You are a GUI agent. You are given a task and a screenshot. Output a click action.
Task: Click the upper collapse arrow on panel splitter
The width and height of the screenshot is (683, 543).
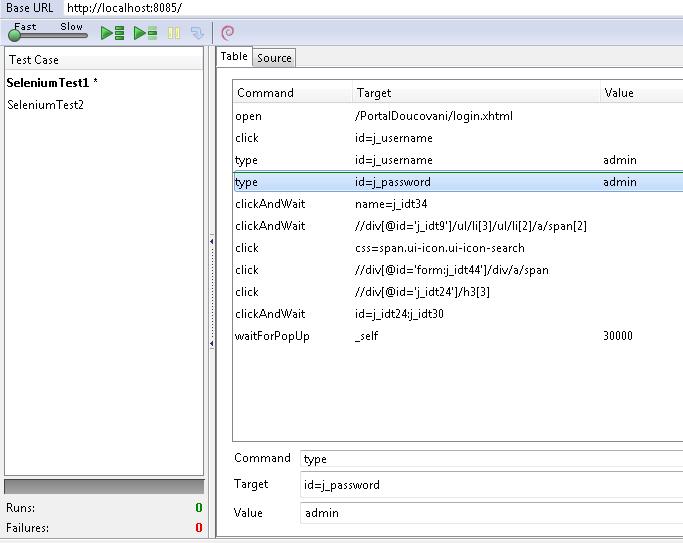(212, 241)
